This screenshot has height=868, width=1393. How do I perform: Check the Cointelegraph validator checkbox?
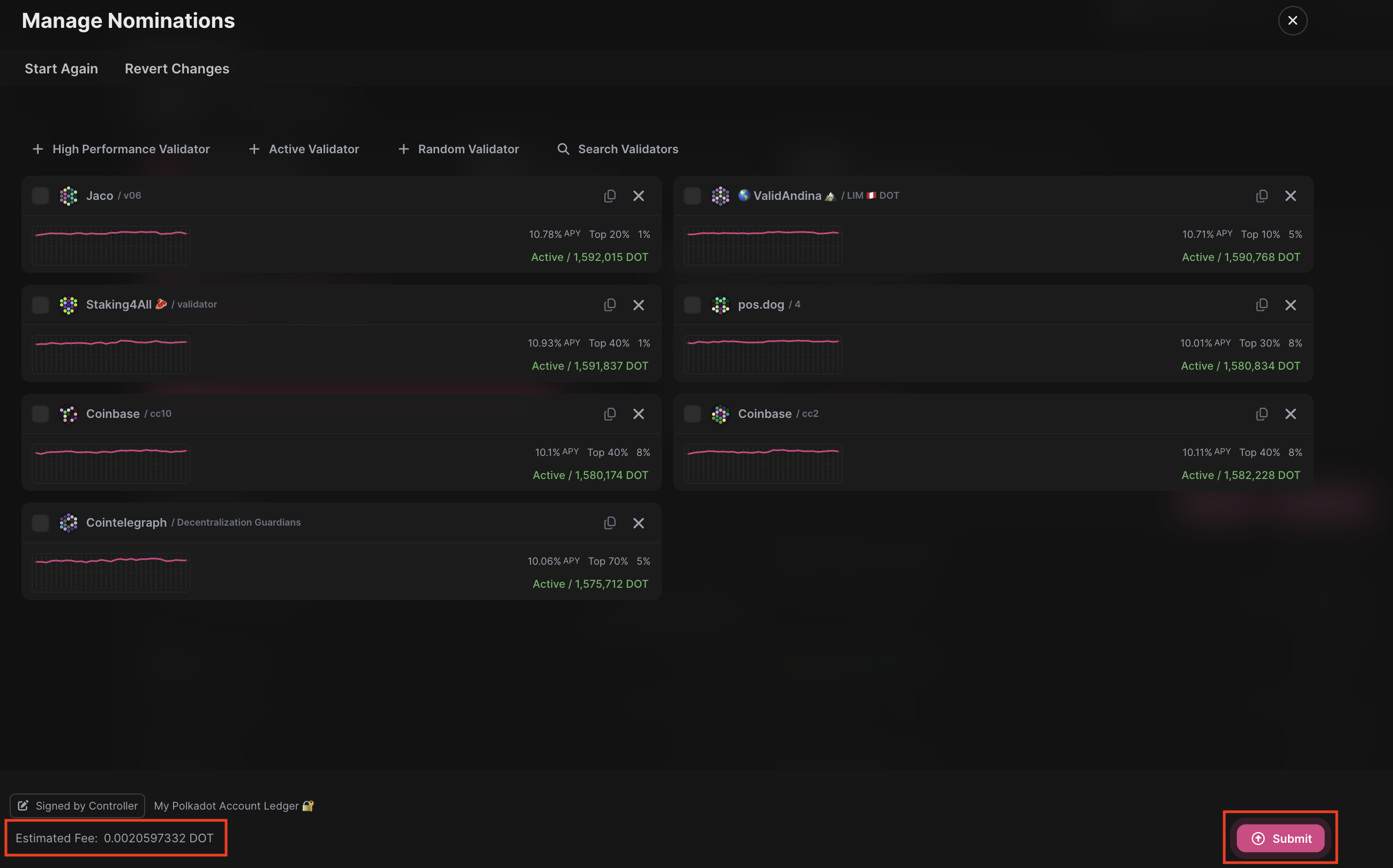point(40,523)
